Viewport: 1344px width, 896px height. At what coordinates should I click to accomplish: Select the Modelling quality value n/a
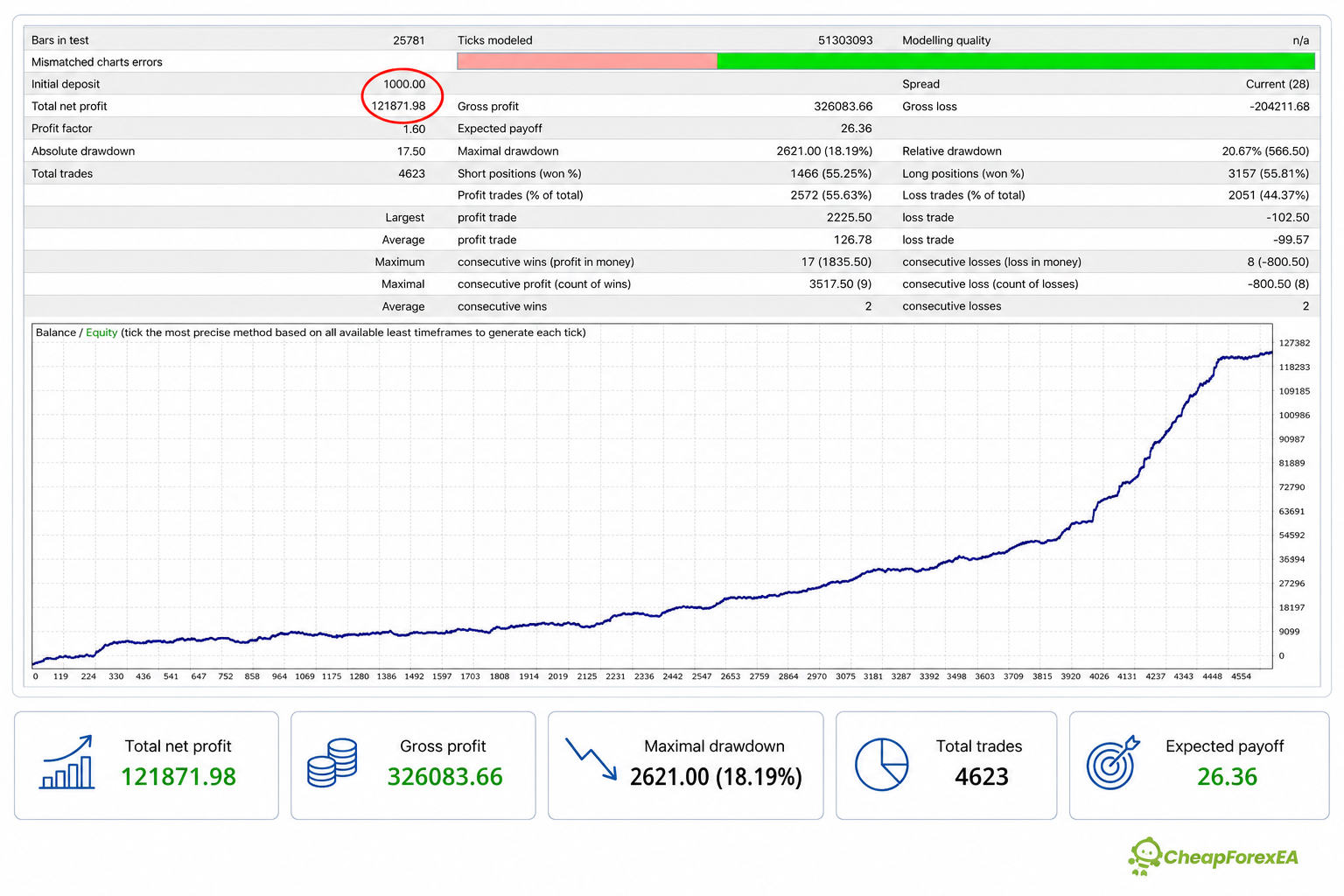[1301, 40]
